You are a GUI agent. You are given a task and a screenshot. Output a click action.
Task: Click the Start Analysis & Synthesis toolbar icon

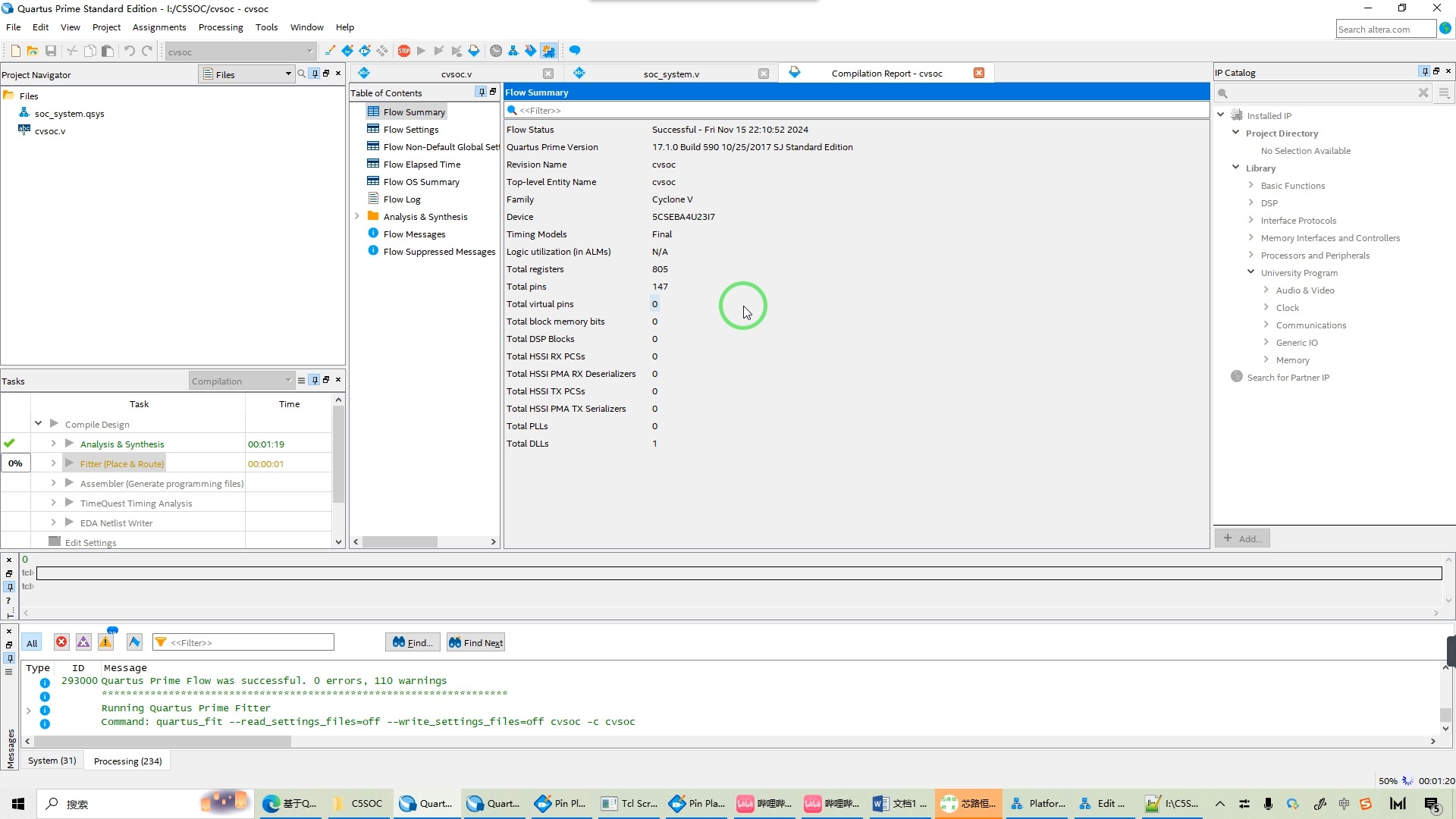[x=439, y=51]
